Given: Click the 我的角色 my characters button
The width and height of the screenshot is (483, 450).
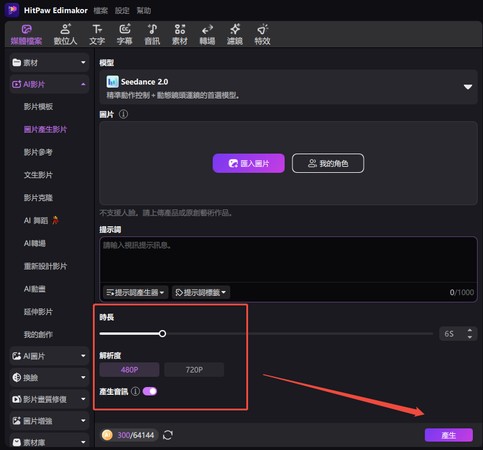Looking at the screenshot, I should 328,163.
